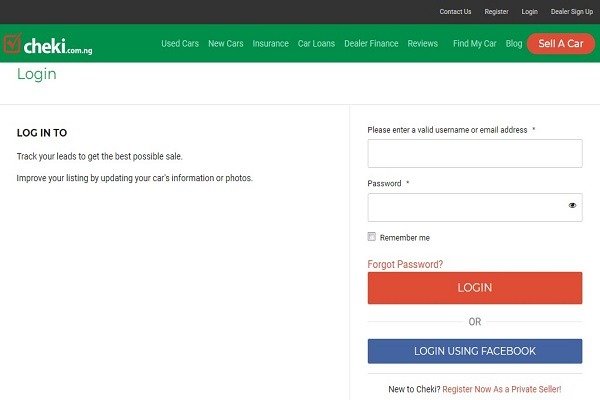This screenshot has height=400, width=600.
Task: Click the LOG IN TO heading text
Action: 42,133
